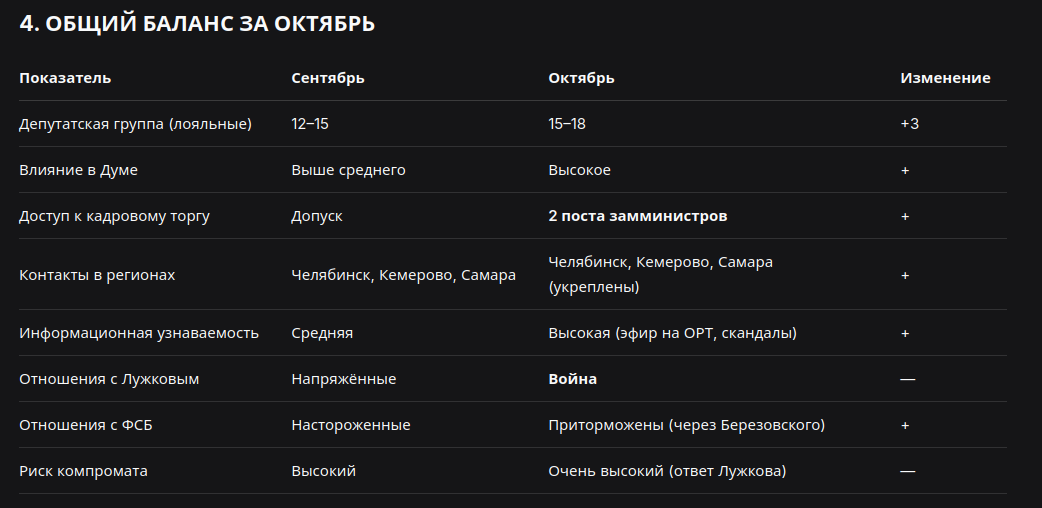Viewport: 1042px width, 508px height.
Task: Select the "Контакты в регионах" row label
Action: pyautogui.click(x=97, y=275)
